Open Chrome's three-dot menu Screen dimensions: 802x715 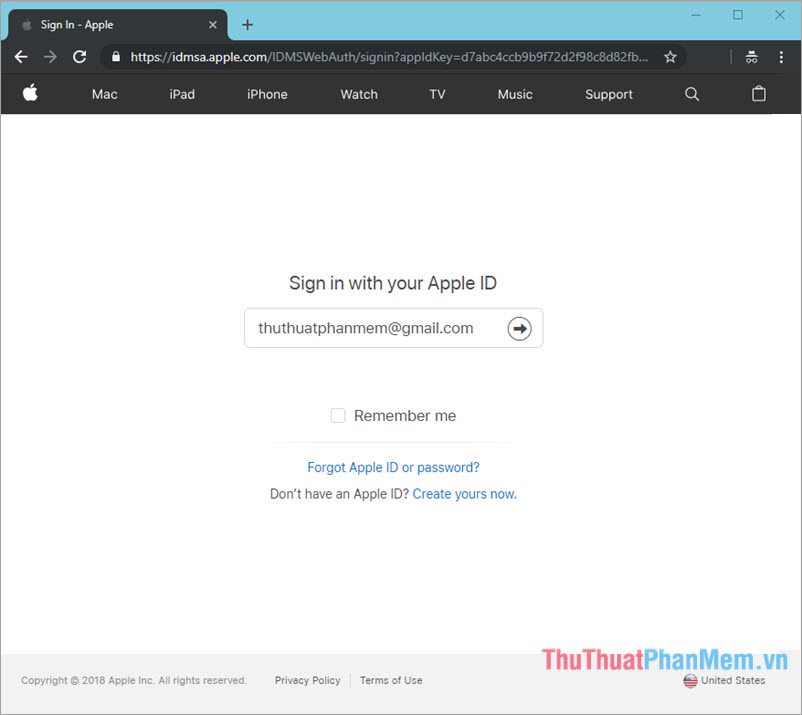click(x=781, y=57)
